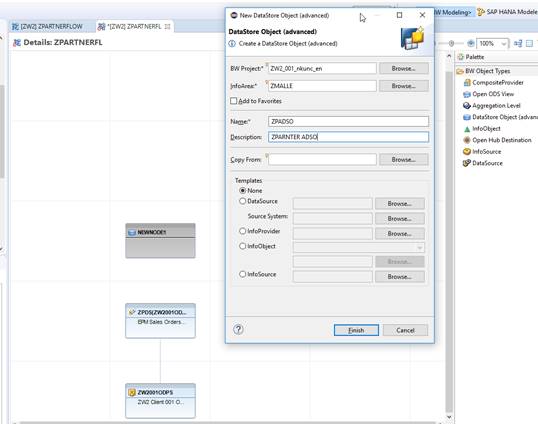
Task: Browse for a Source System
Action: [x=399, y=219]
